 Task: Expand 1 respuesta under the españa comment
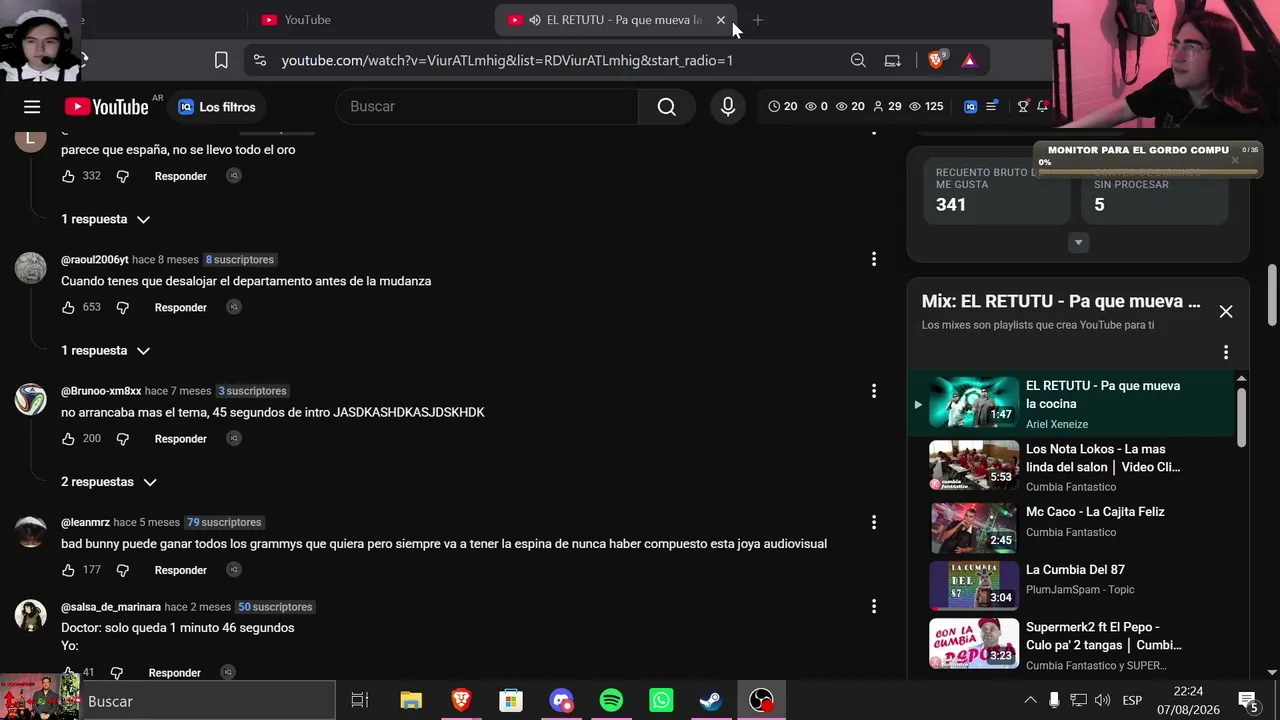pos(105,219)
